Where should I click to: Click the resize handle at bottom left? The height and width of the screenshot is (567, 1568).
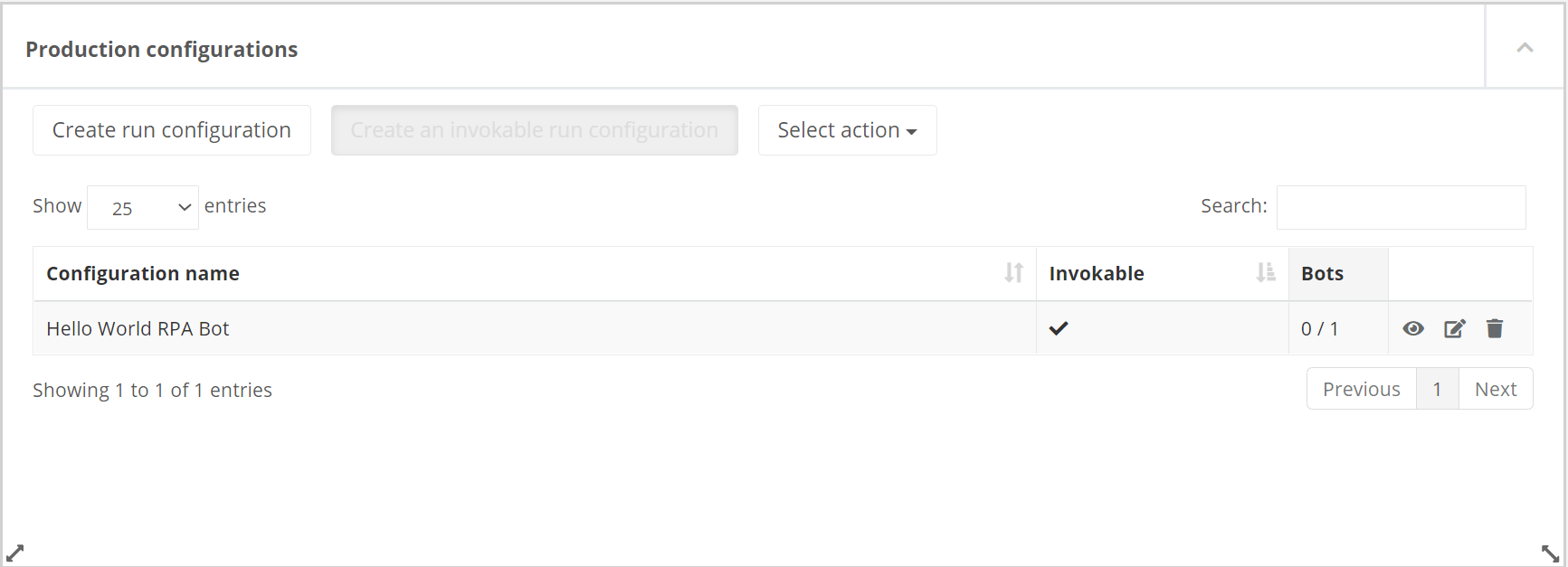[x=16, y=553]
